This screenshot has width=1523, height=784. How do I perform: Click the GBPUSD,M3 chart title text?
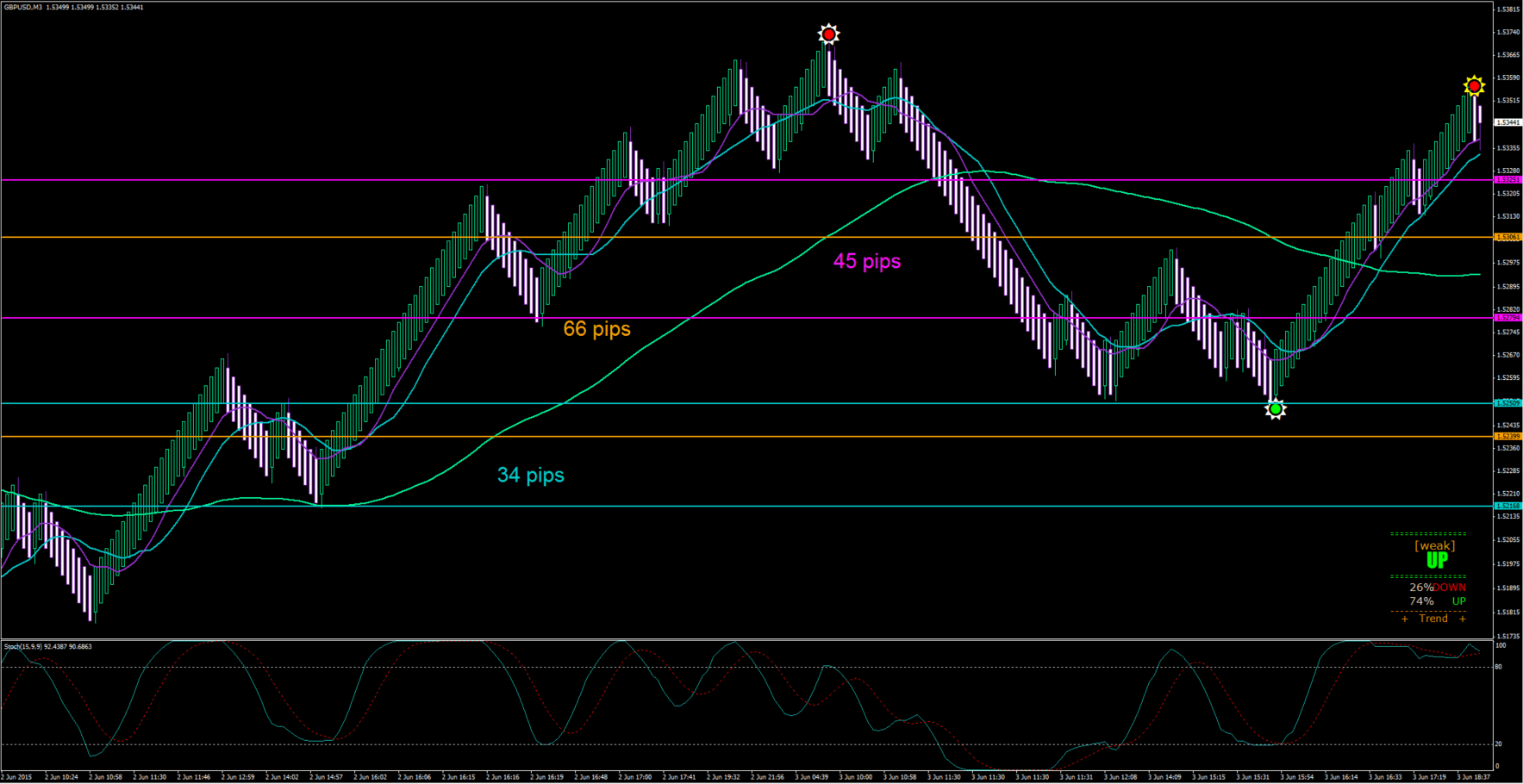23,7
